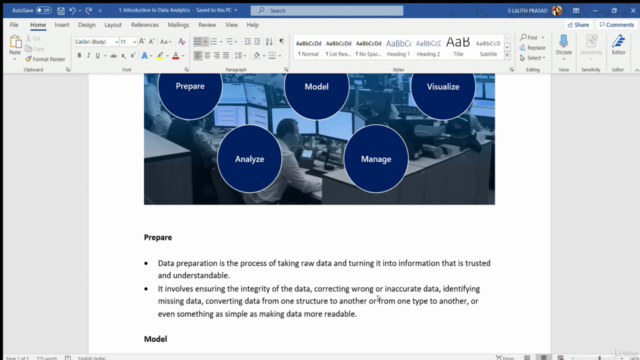The width and height of the screenshot is (640, 360).
Task: Center align the text
Action: [207, 56]
